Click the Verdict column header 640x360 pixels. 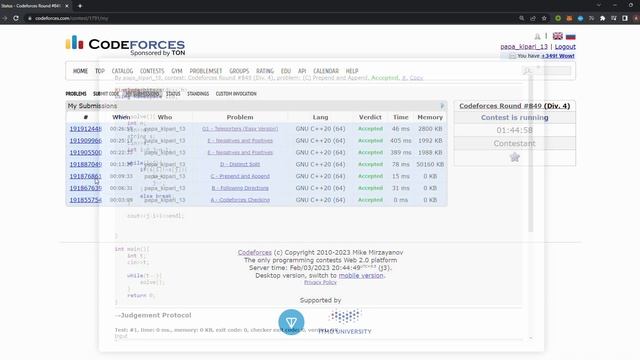(x=370, y=117)
